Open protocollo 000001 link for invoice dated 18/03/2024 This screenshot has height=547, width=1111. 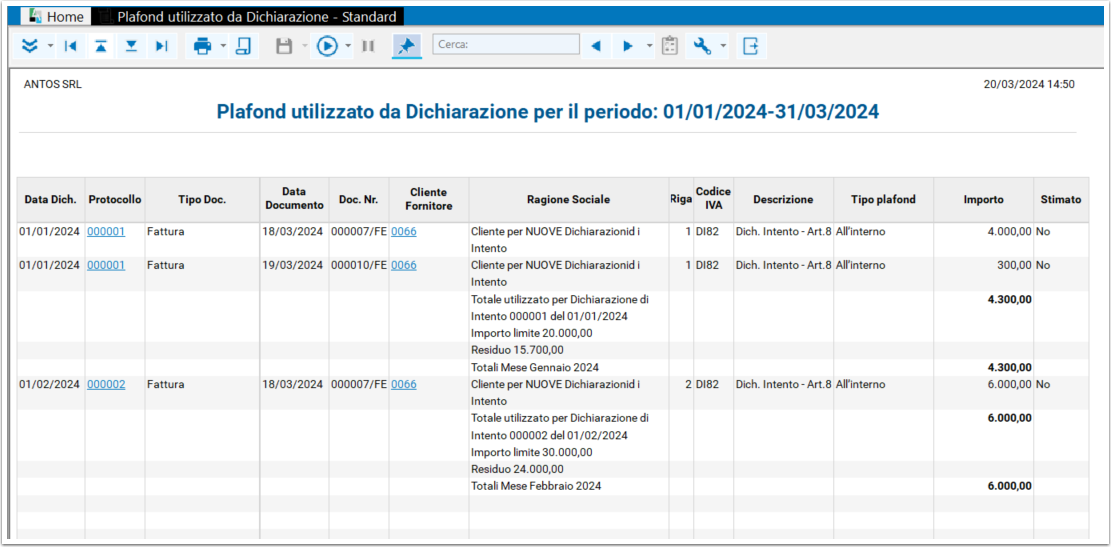pyautogui.click(x=106, y=231)
